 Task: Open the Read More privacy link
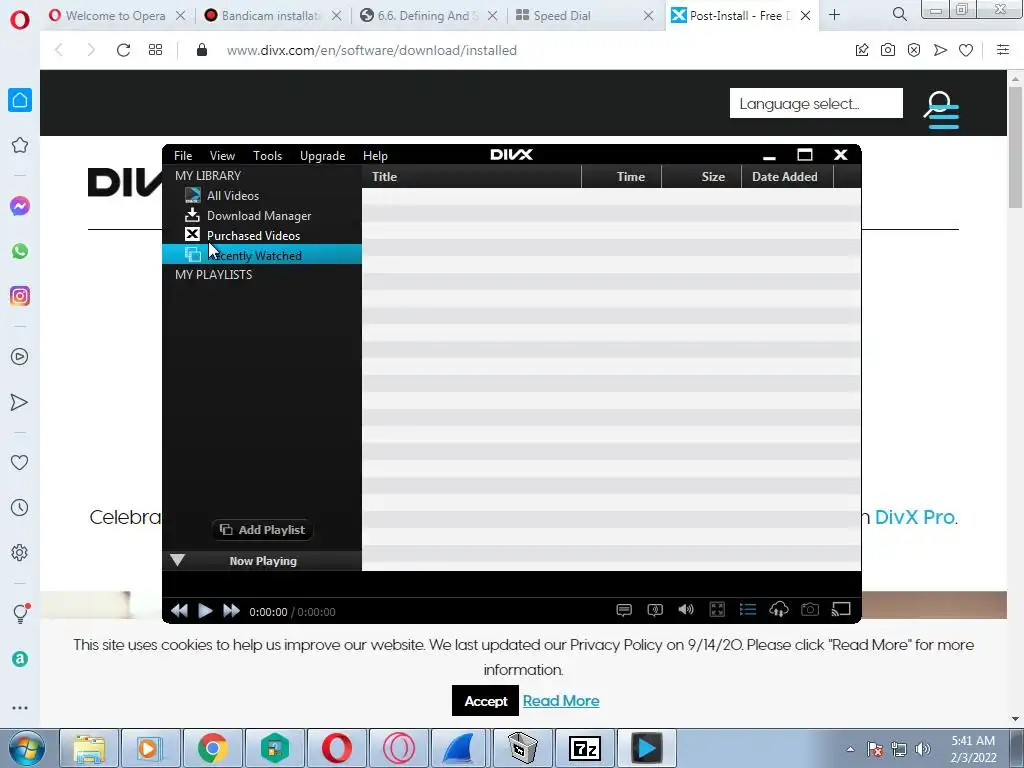pos(561,701)
